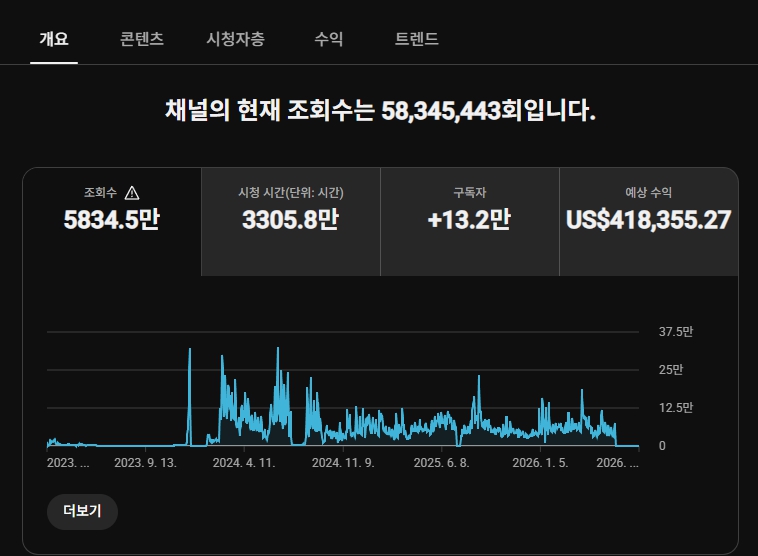The image size is (758, 556).
Task: Click the 37.5만 y-axis label
Action: [x=676, y=332]
